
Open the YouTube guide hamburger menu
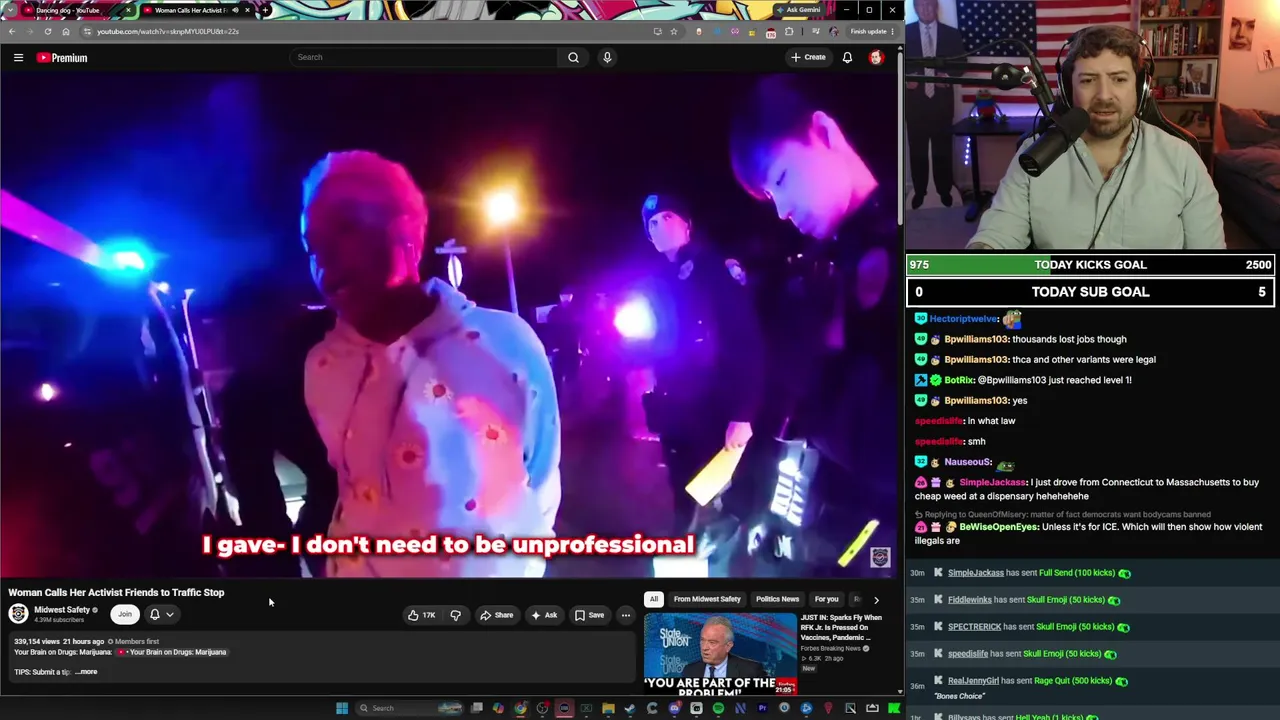[18, 58]
